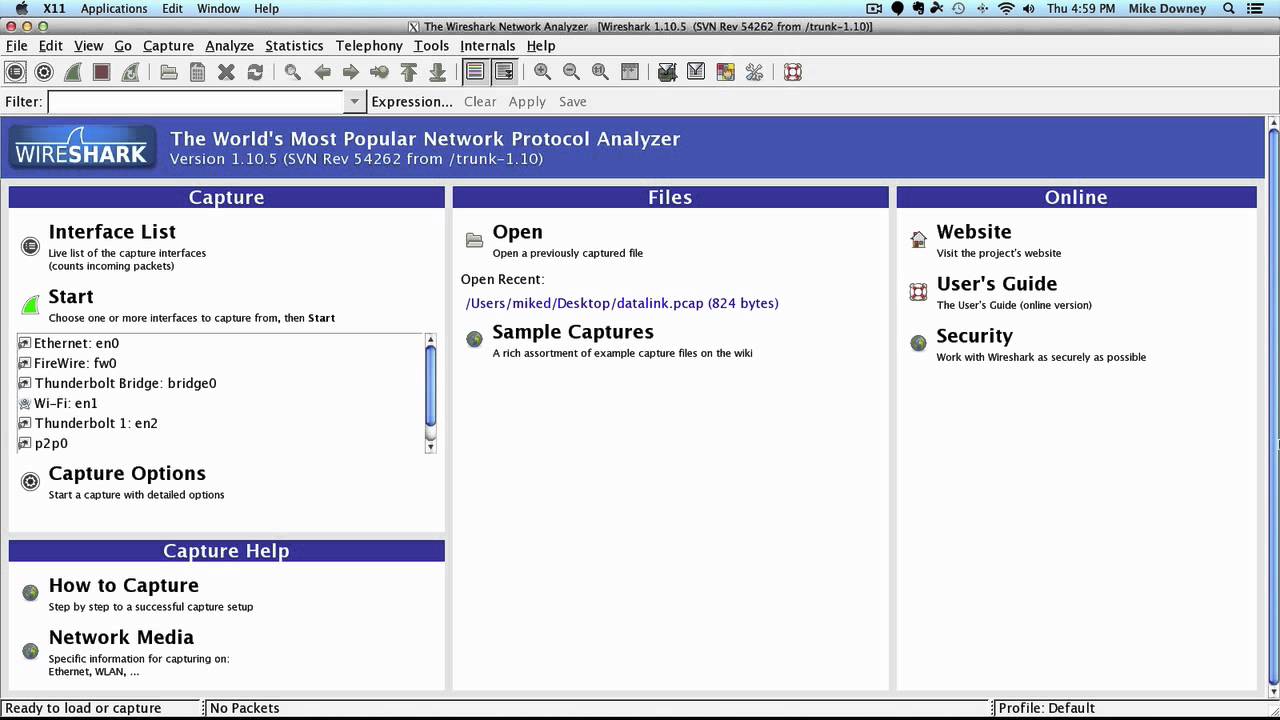Open the Filter field dropdown arrow

(354, 102)
